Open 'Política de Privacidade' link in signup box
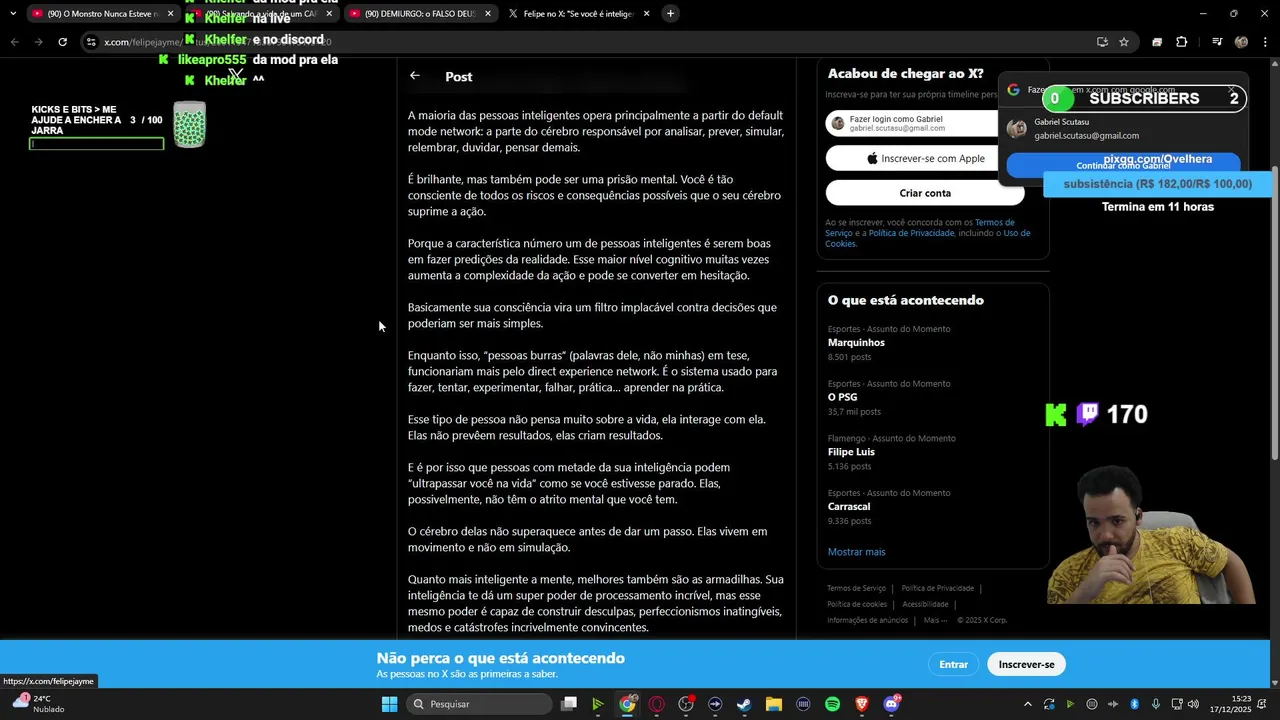 (911, 233)
